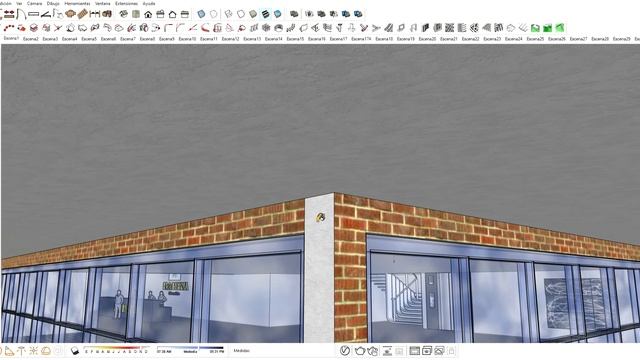The height and width of the screenshot is (360, 640).
Task: Click the checkmark circle render icon
Action: (x=345, y=351)
